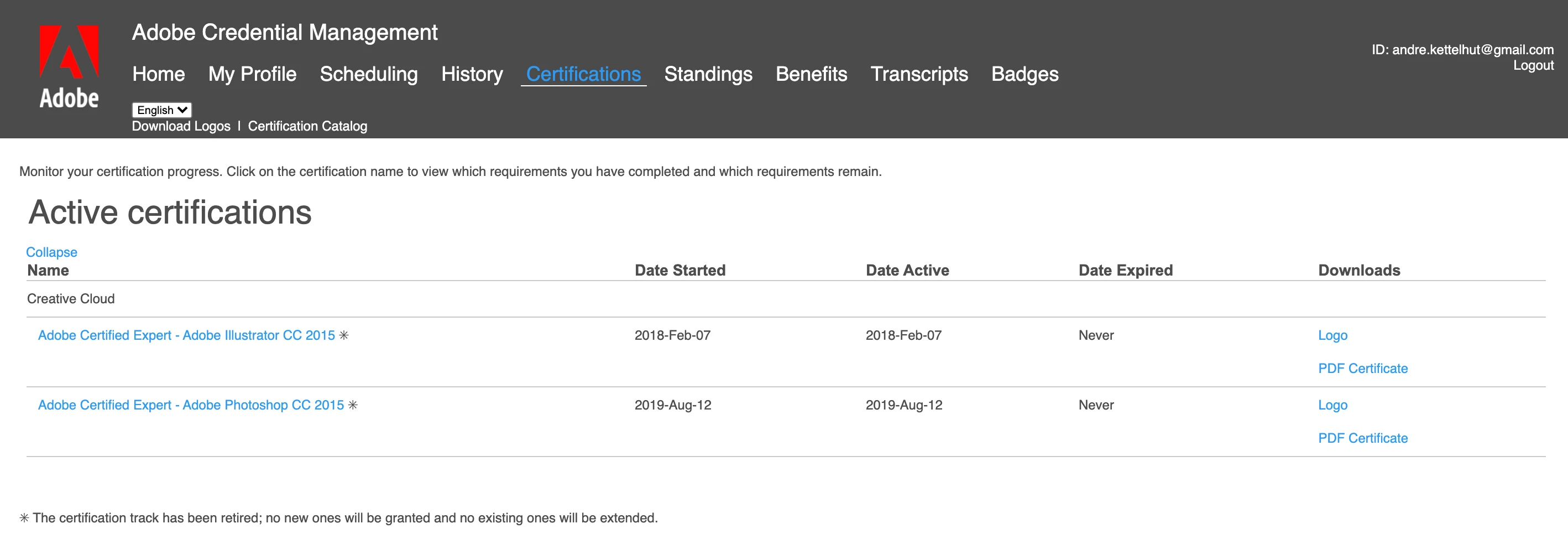Image resolution: width=1568 pixels, height=539 pixels.
Task: Click the Adobe logo icon
Action: (x=69, y=66)
